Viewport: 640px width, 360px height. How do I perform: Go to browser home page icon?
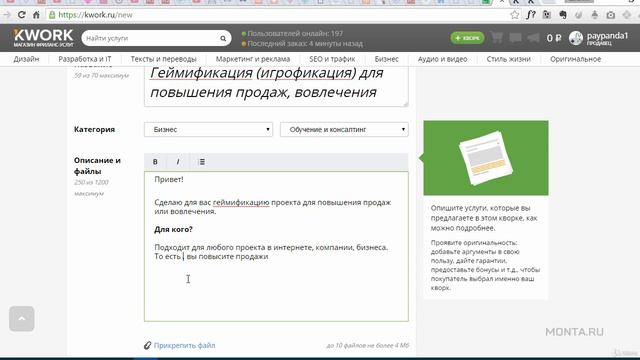(x=36, y=15)
